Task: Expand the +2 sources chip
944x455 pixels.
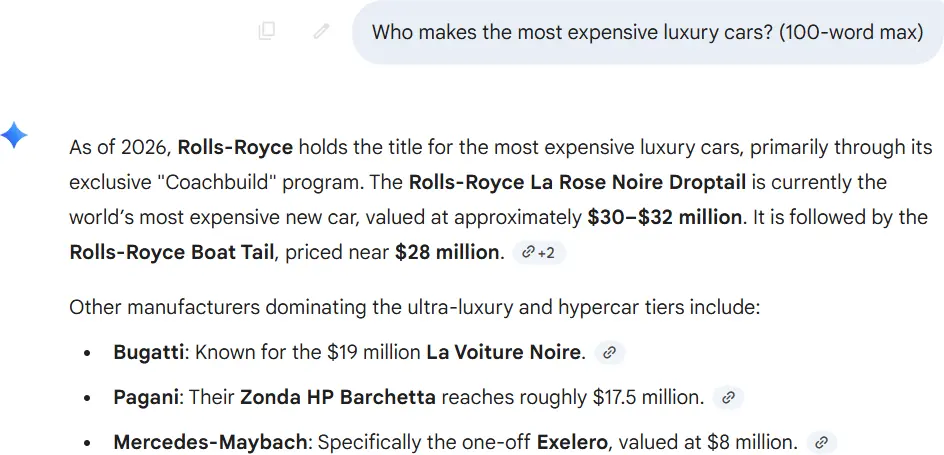Action: click(539, 253)
